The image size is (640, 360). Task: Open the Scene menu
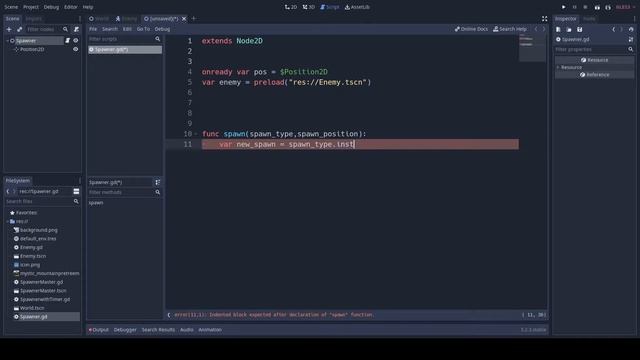click(x=11, y=7)
